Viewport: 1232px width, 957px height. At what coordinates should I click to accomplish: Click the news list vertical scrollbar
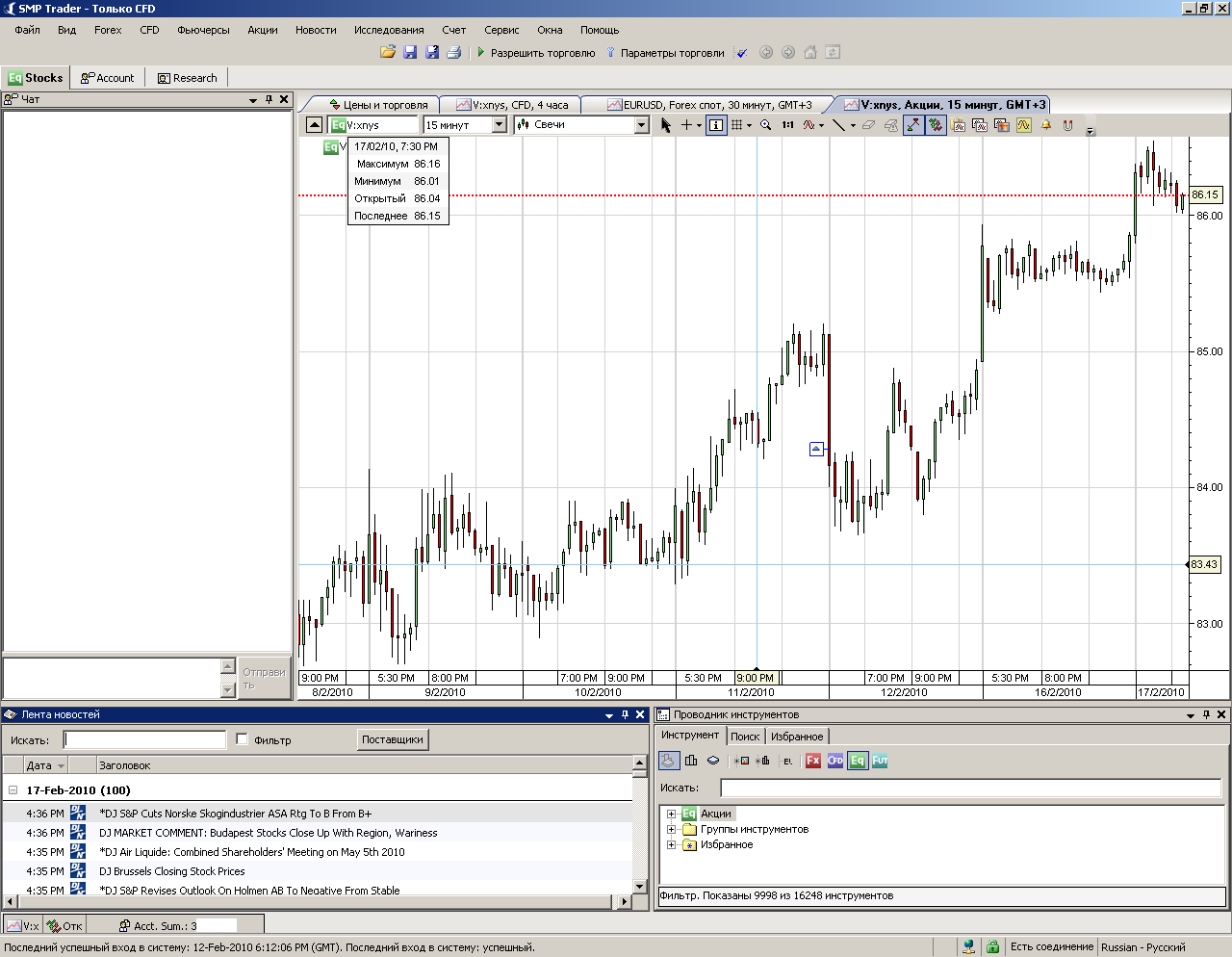[640, 828]
